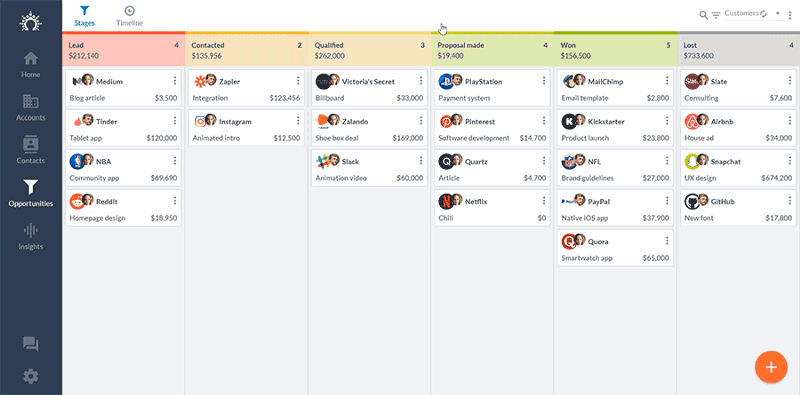Go to Contacts in sidebar

point(31,151)
